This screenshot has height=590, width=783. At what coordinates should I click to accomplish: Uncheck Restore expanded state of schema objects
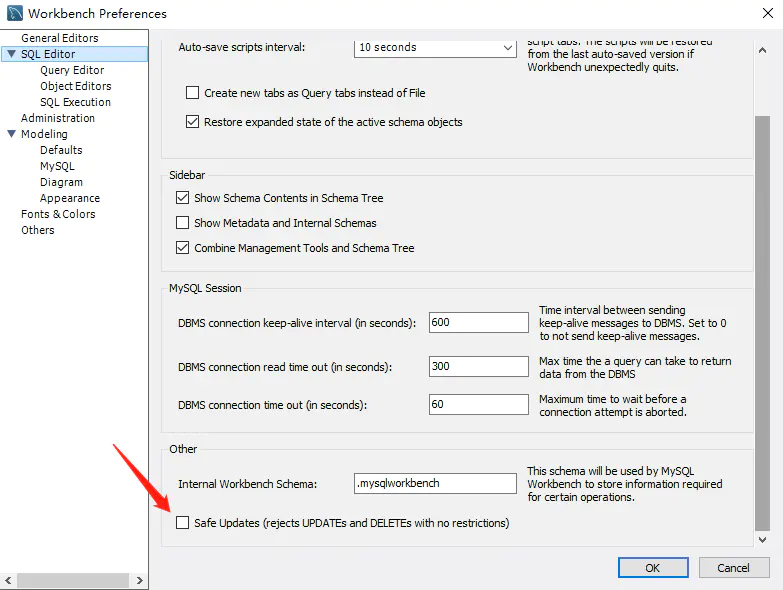(x=192, y=122)
